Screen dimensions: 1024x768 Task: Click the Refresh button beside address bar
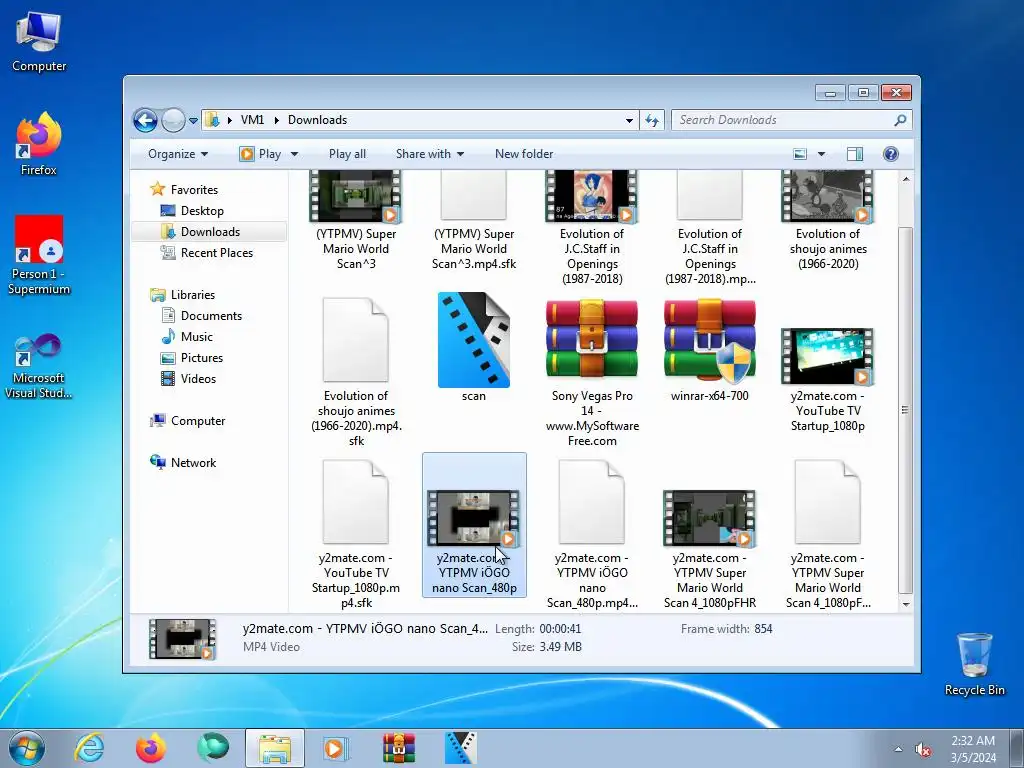coord(652,120)
